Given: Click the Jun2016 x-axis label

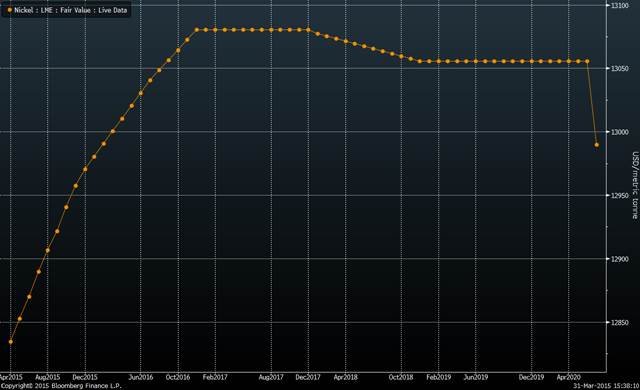Looking at the screenshot, I should (x=141, y=377).
